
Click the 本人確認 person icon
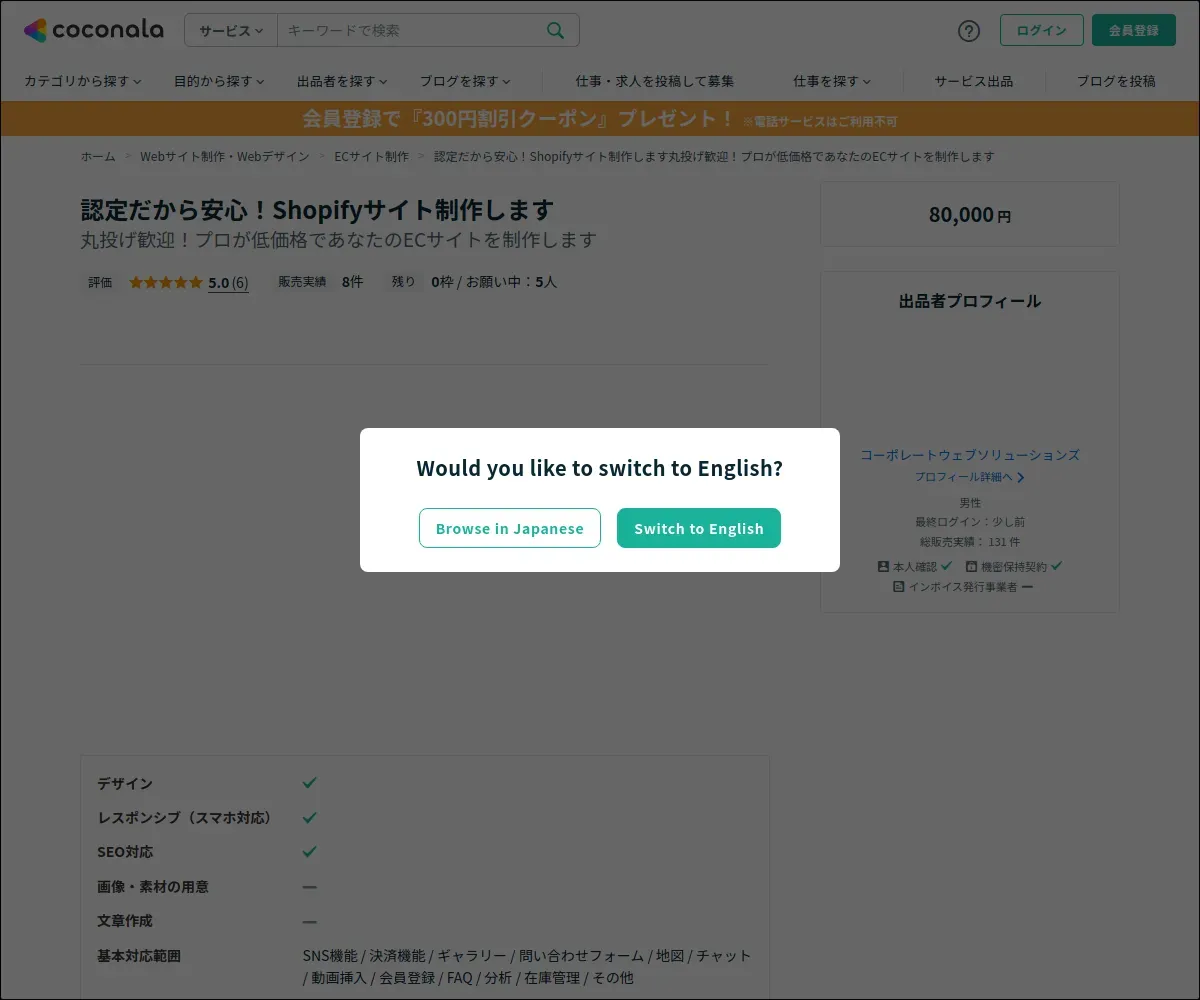[883, 566]
